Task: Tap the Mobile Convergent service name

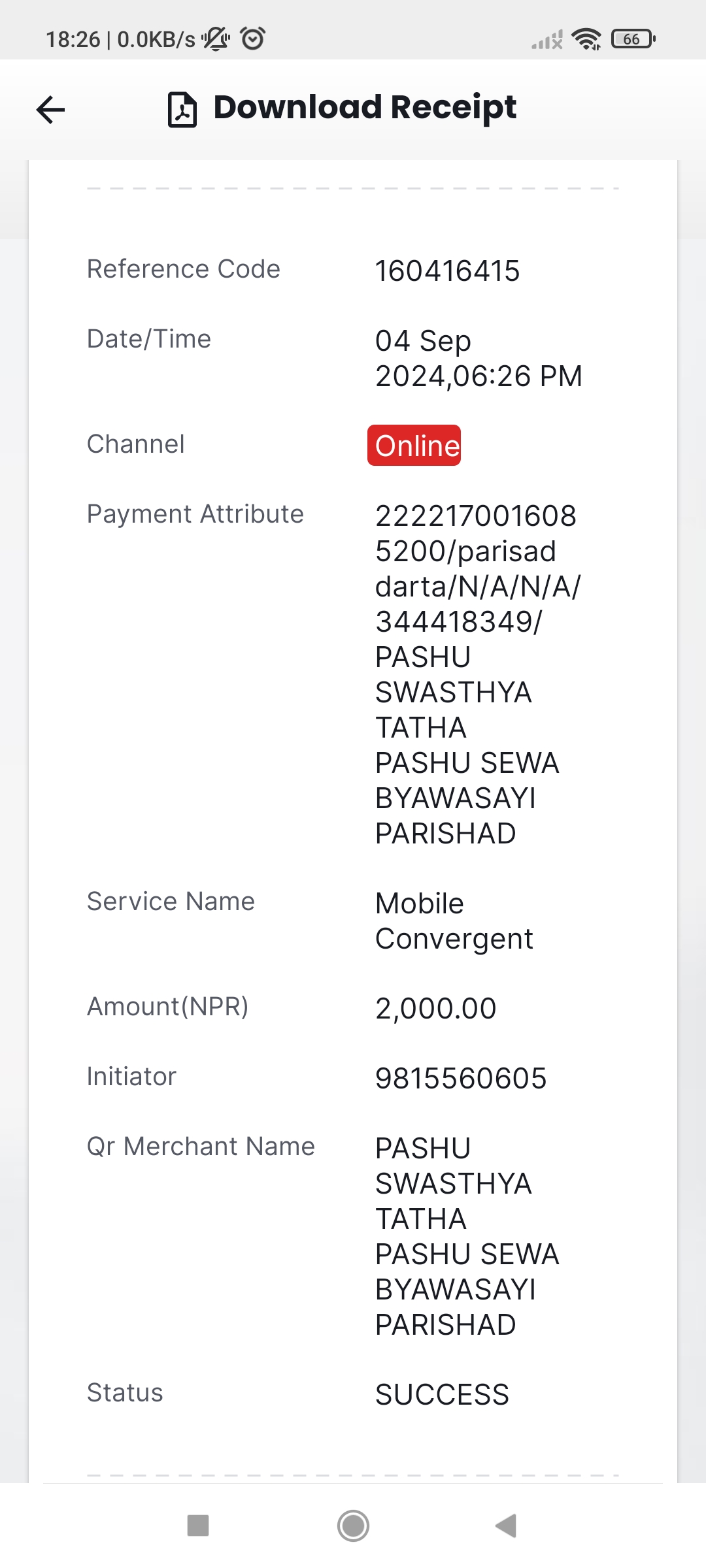Action: pyautogui.click(x=454, y=921)
